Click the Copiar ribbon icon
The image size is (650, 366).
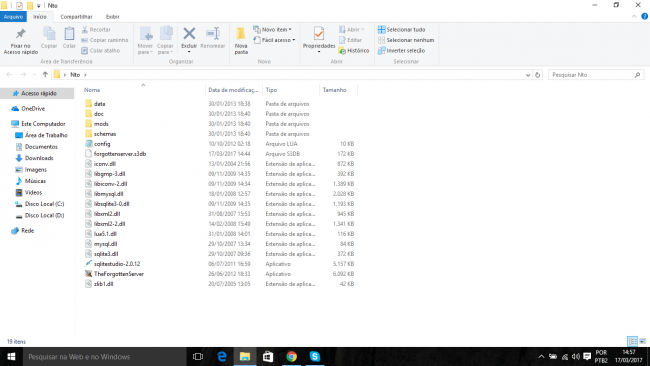(49, 38)
